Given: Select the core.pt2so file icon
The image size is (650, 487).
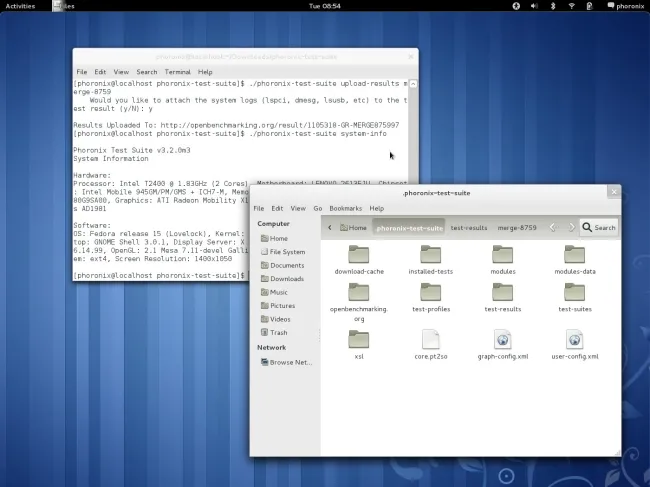Looking at the screenshot, I should [x=431, y=339].
